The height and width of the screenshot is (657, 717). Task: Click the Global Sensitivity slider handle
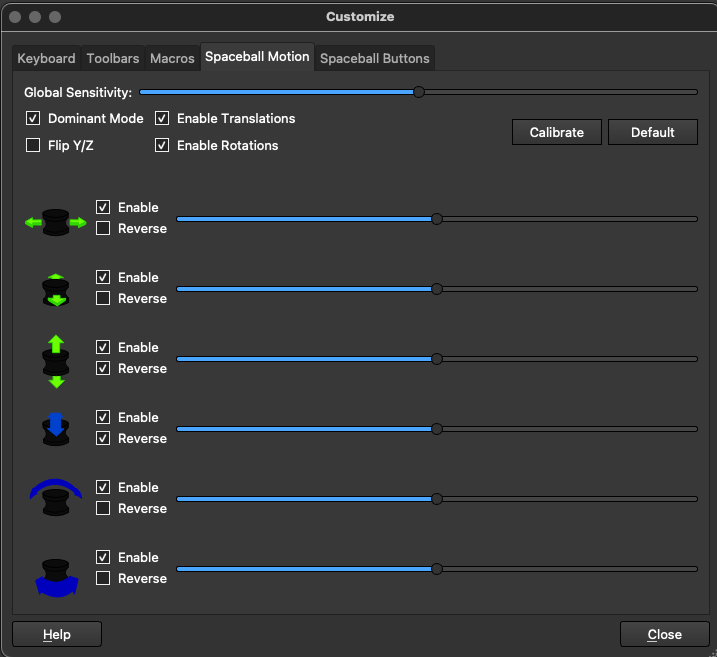418,92
